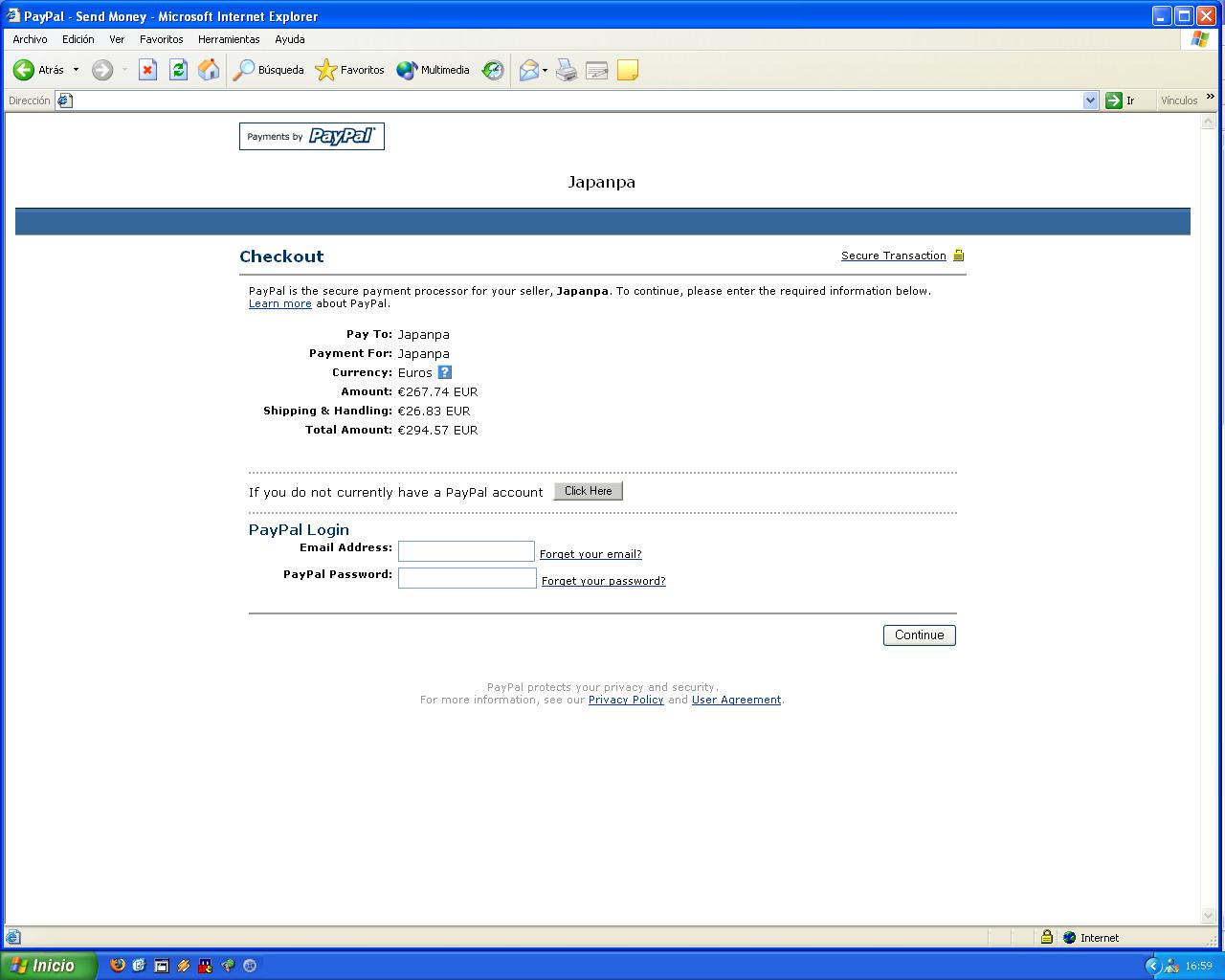Open the User Agreement link

tap(736, 700)
